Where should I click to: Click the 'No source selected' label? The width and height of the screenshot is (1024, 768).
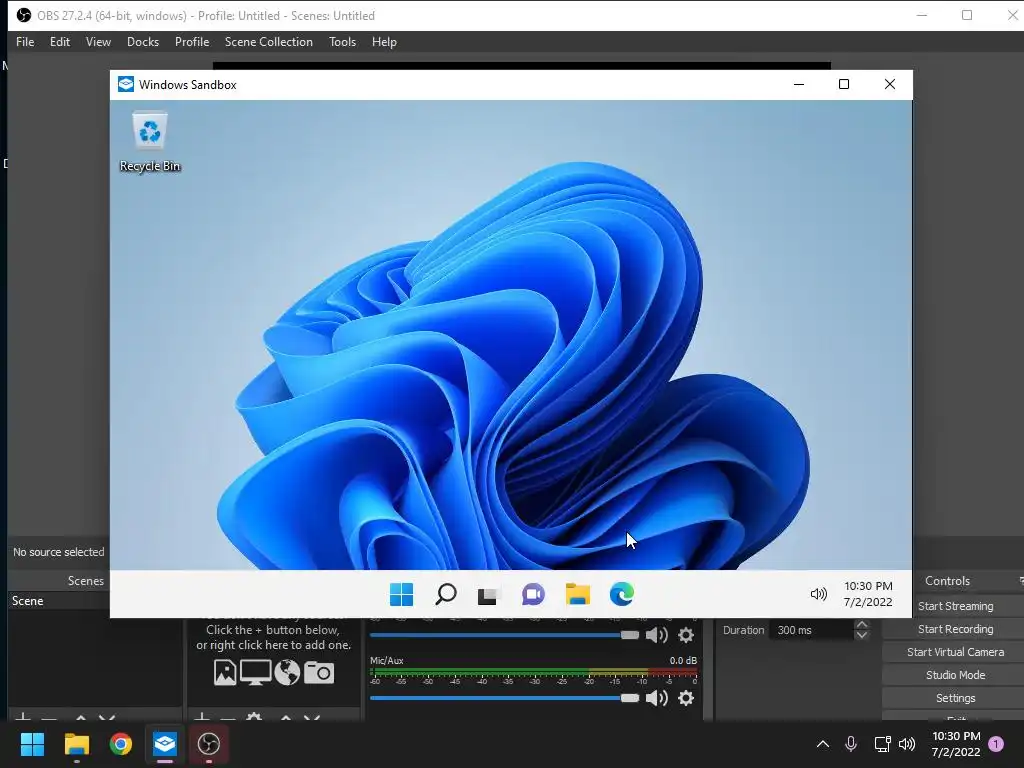click(x=58, y=552)
